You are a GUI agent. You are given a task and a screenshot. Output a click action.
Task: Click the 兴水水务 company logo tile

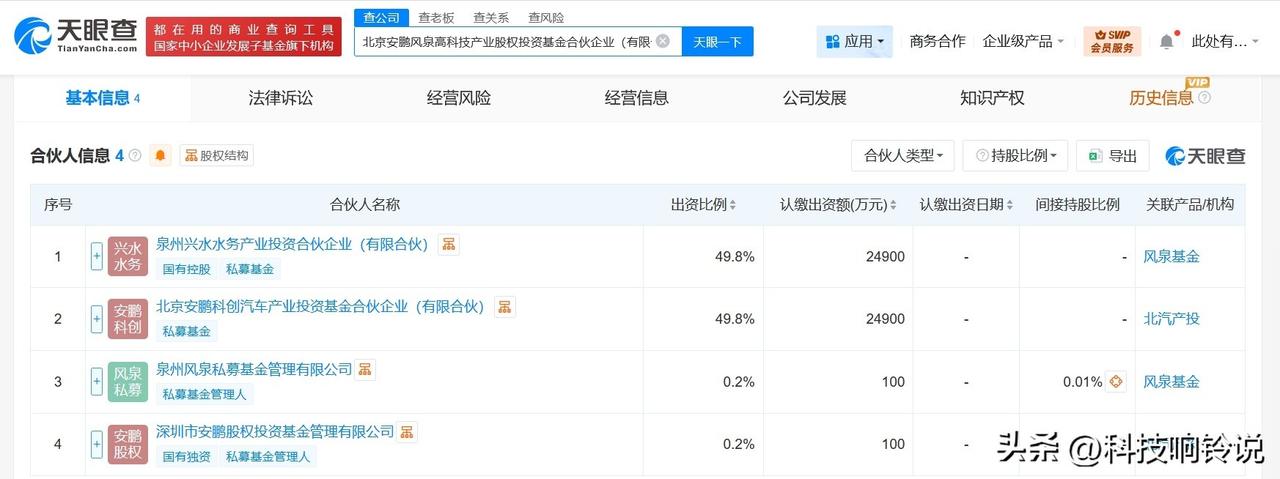128,257
